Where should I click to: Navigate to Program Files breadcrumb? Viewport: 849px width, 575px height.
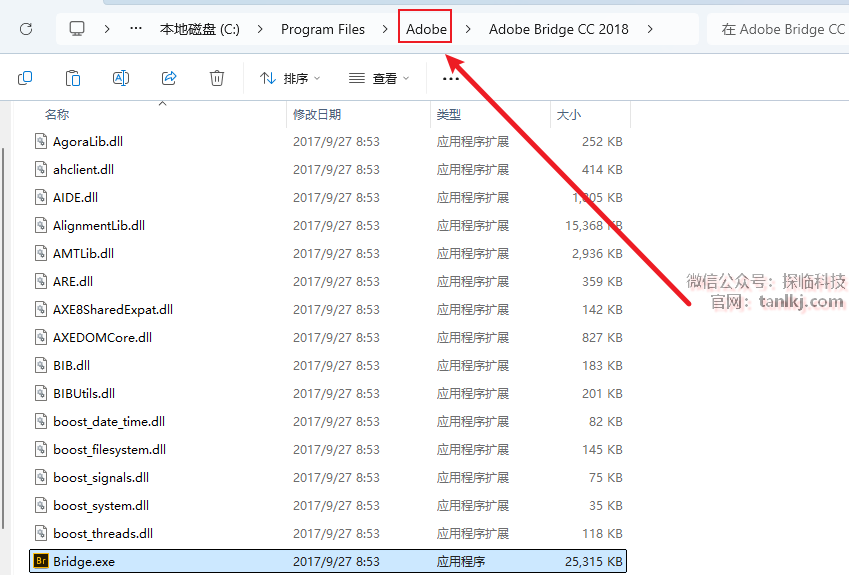[323, 29]
